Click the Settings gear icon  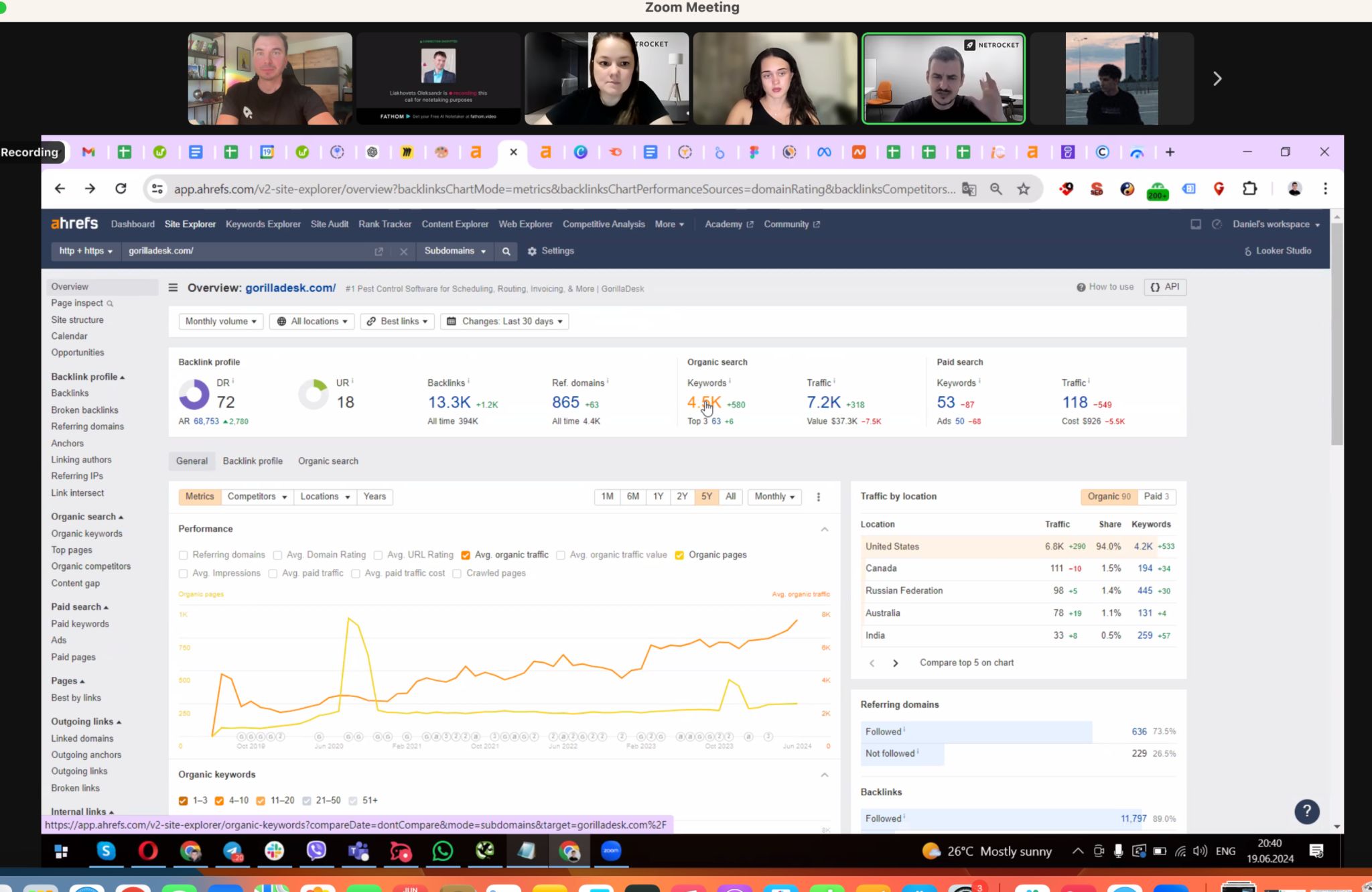coord(532,251)
